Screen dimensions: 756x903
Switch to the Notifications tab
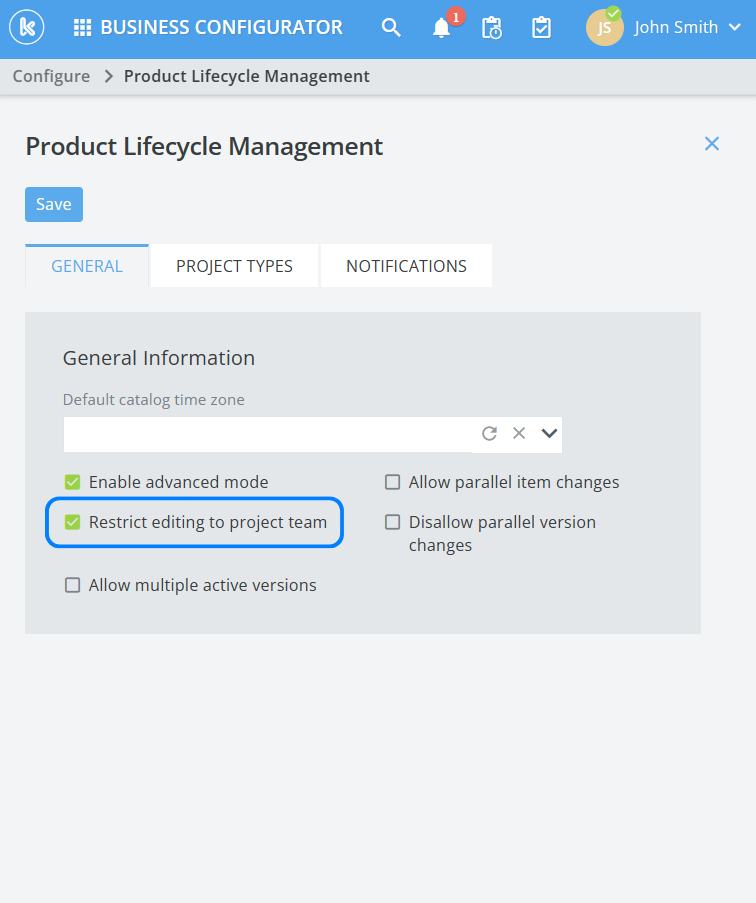tap(406, 266)
